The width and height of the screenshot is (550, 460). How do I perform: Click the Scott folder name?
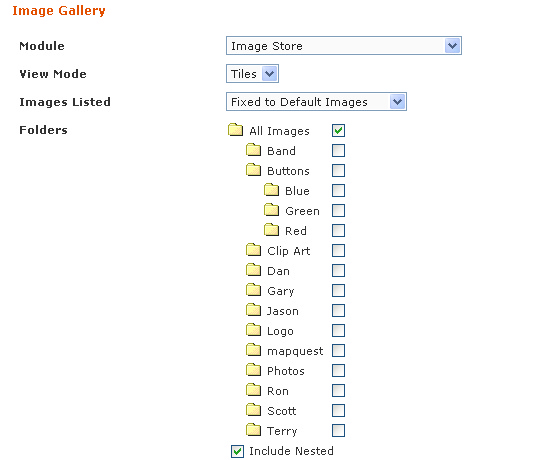[282, 411]
